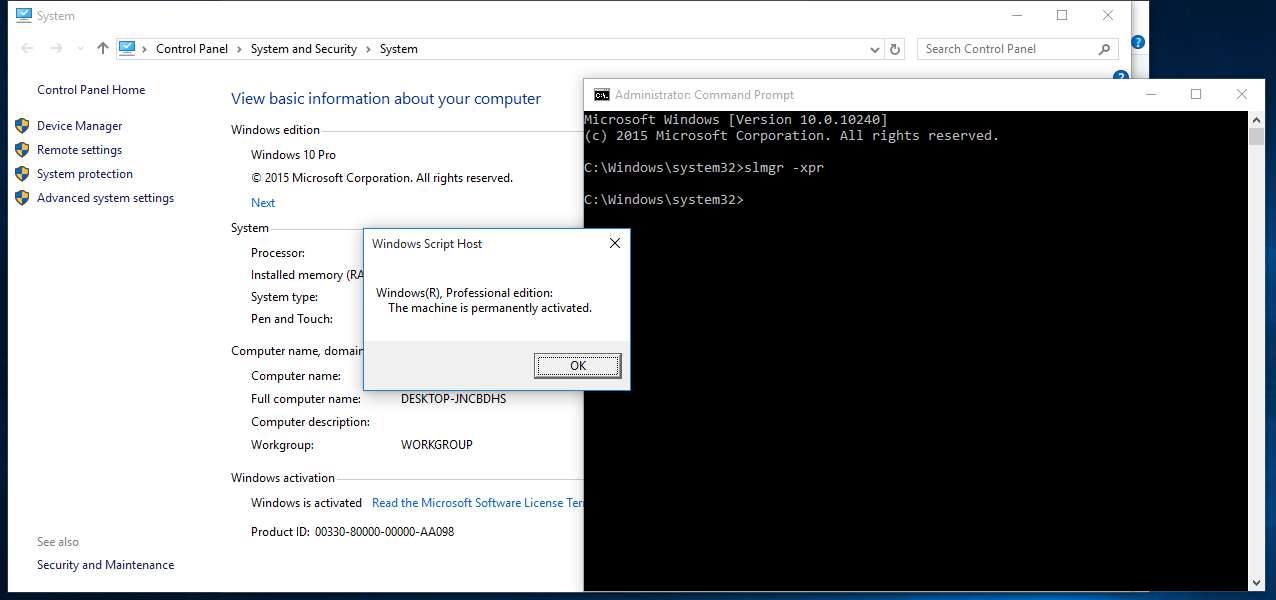Viewport: 1276px width, 600px height.
Task: Read the Microsoft Software License Terms link
Action: 477,503
